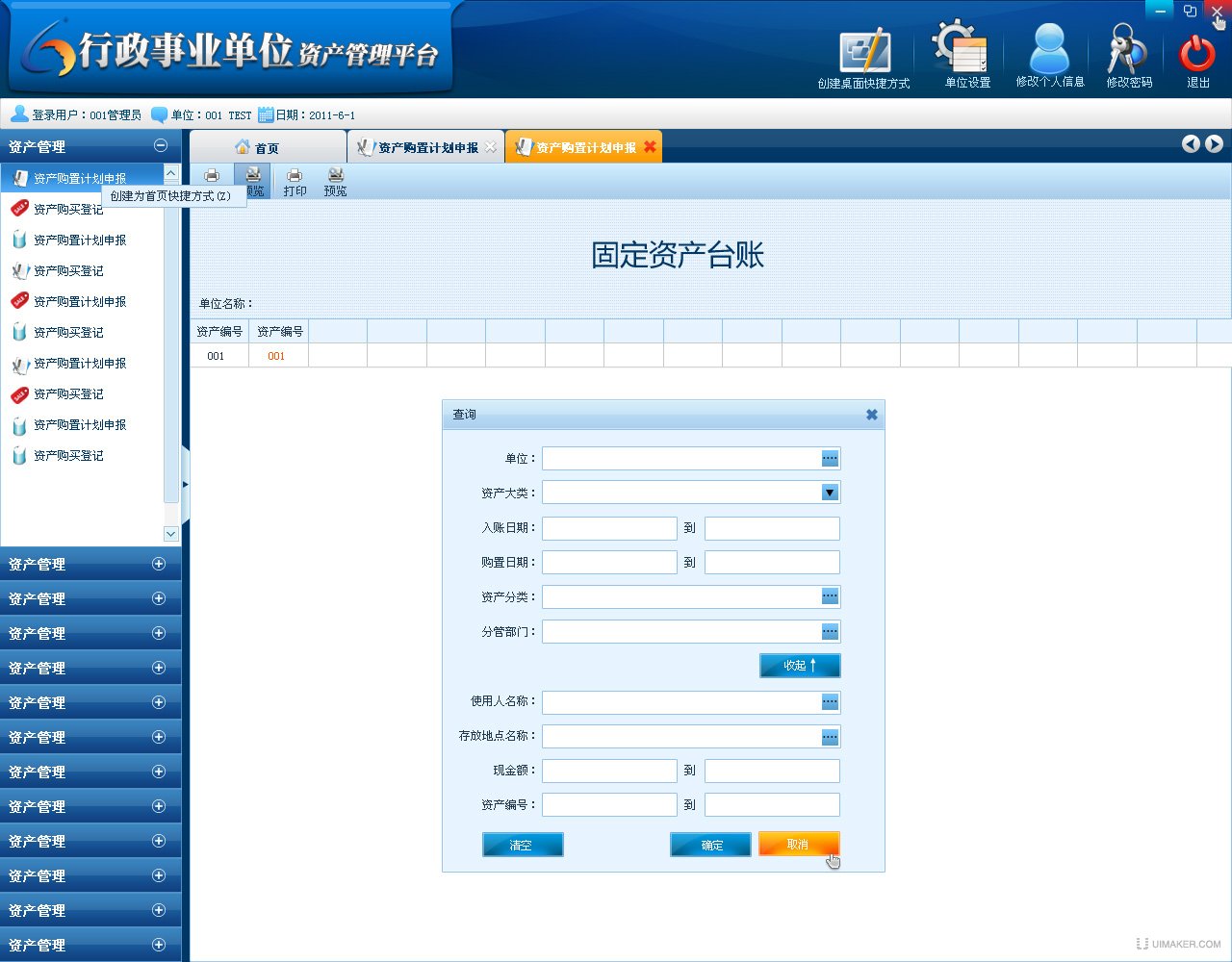Image resolution: width=1232 pixels, height=962 pixels.
Task: Click the 资产编号 starting number field in dialog
Action: point(609,804)
